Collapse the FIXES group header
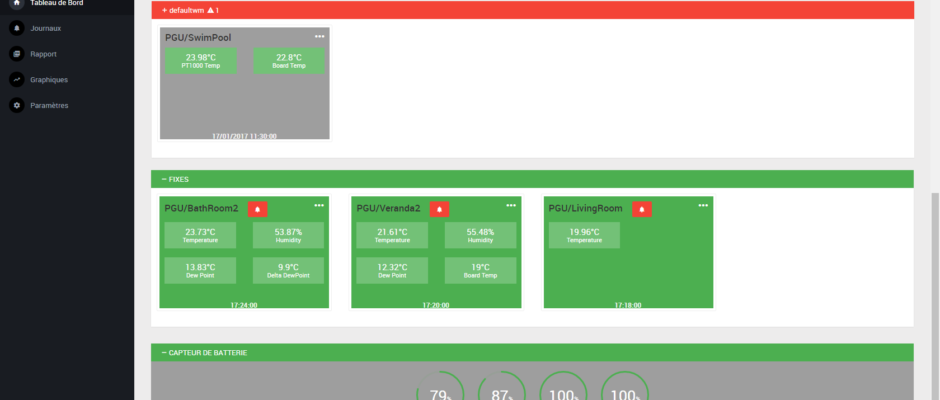 click(x=532, y=179)
